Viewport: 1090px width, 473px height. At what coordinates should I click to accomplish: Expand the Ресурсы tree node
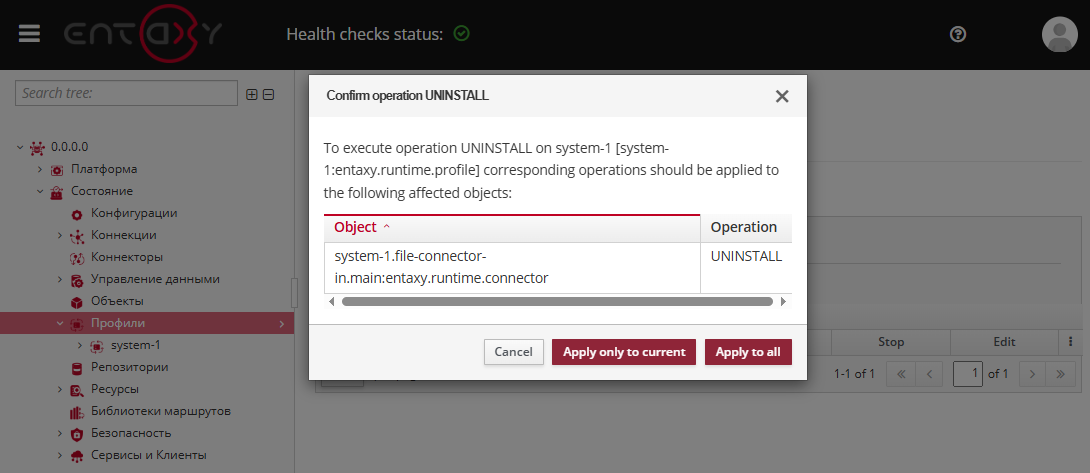60,389
